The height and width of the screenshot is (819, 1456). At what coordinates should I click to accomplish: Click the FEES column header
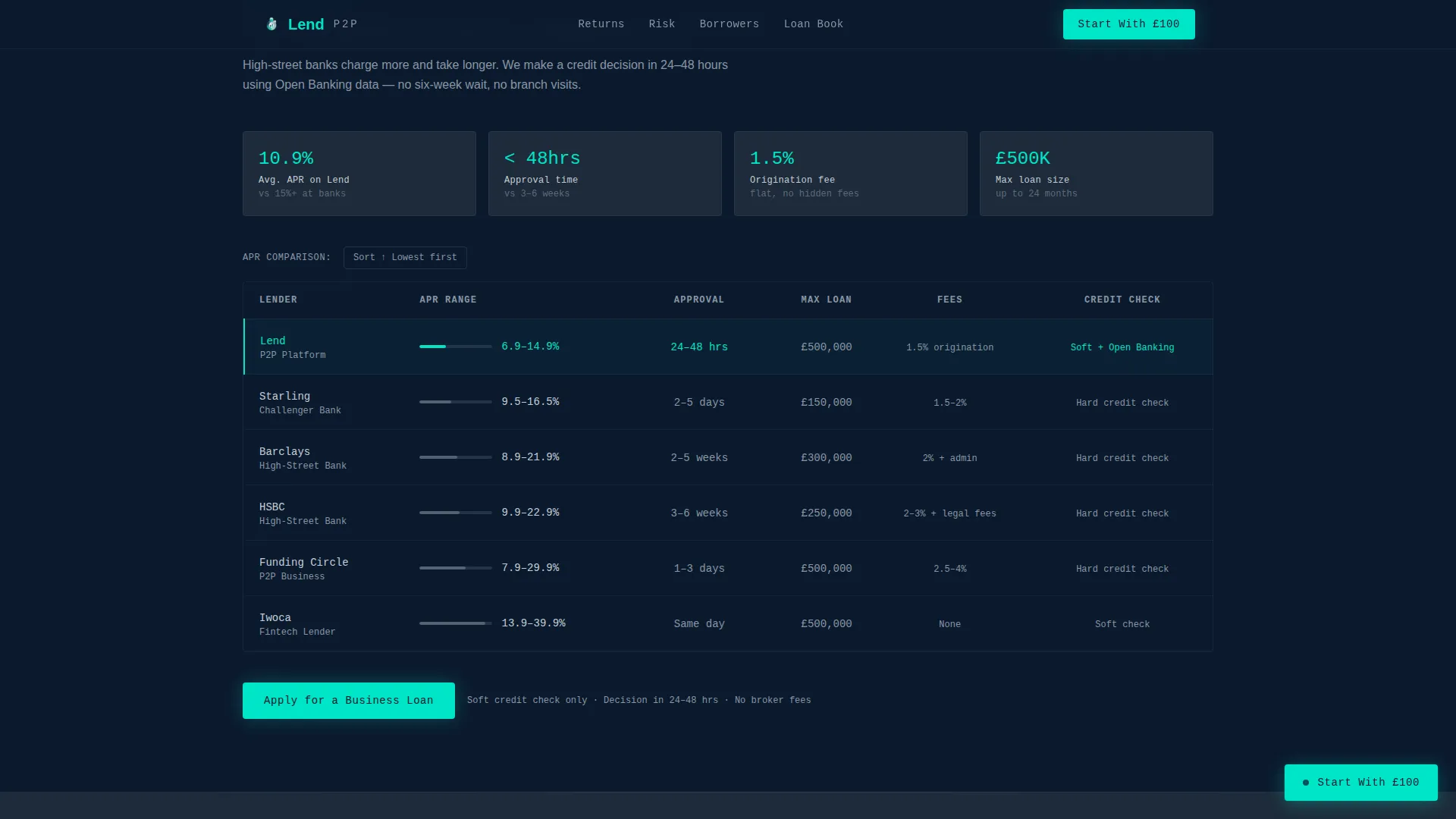[x=949, y=300]
